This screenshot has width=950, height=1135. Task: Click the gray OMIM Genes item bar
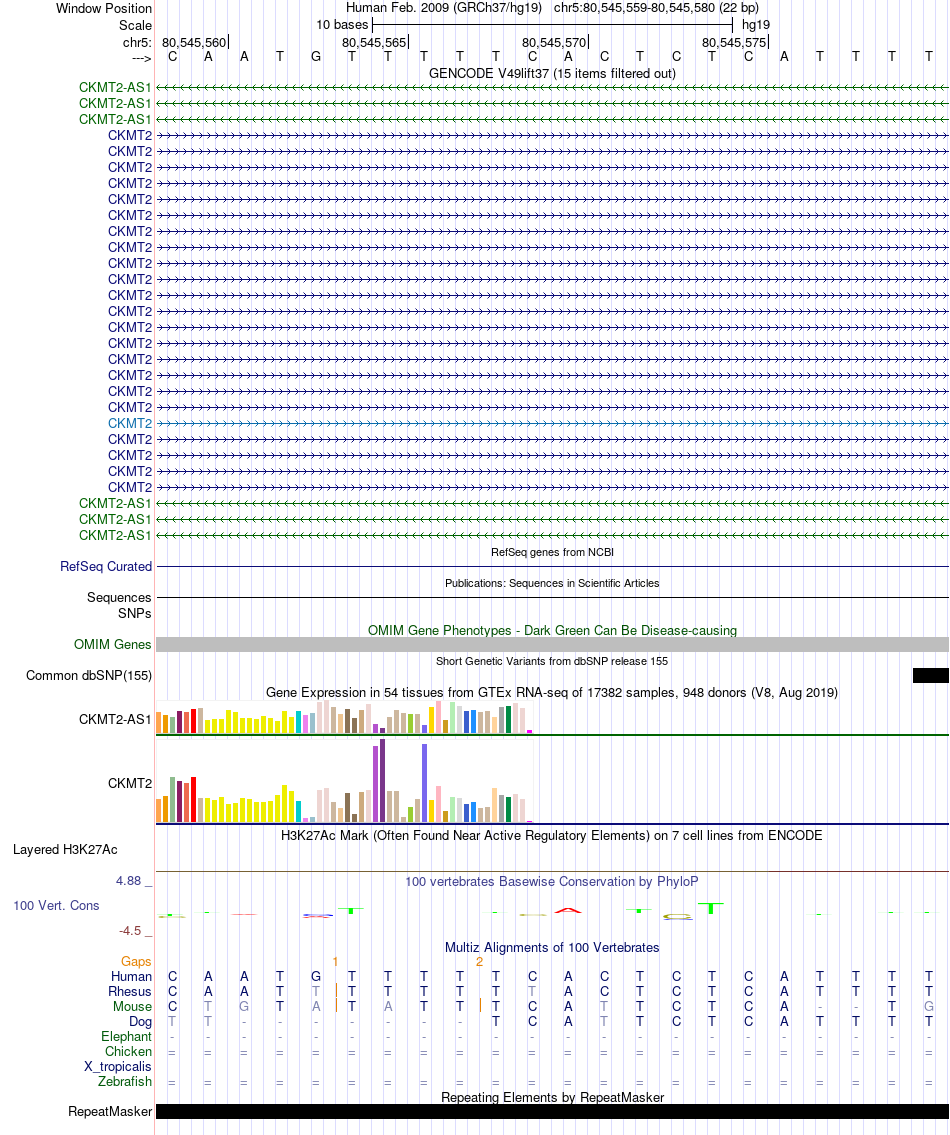(552, 644)
